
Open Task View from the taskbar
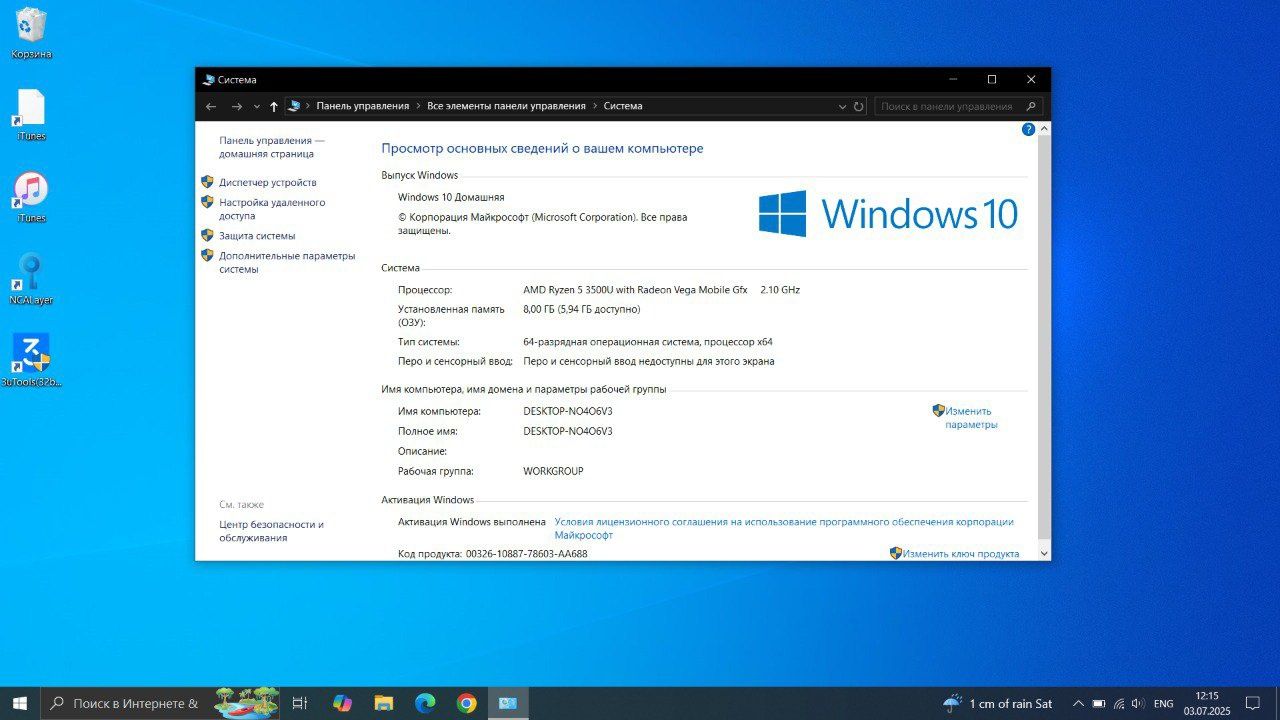pyautogui.click(x=300, y=704)
